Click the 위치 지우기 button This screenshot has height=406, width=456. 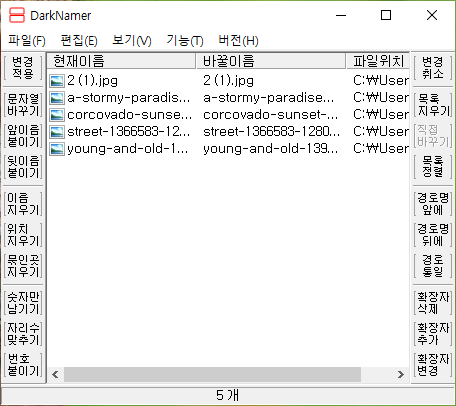(23, 235)
